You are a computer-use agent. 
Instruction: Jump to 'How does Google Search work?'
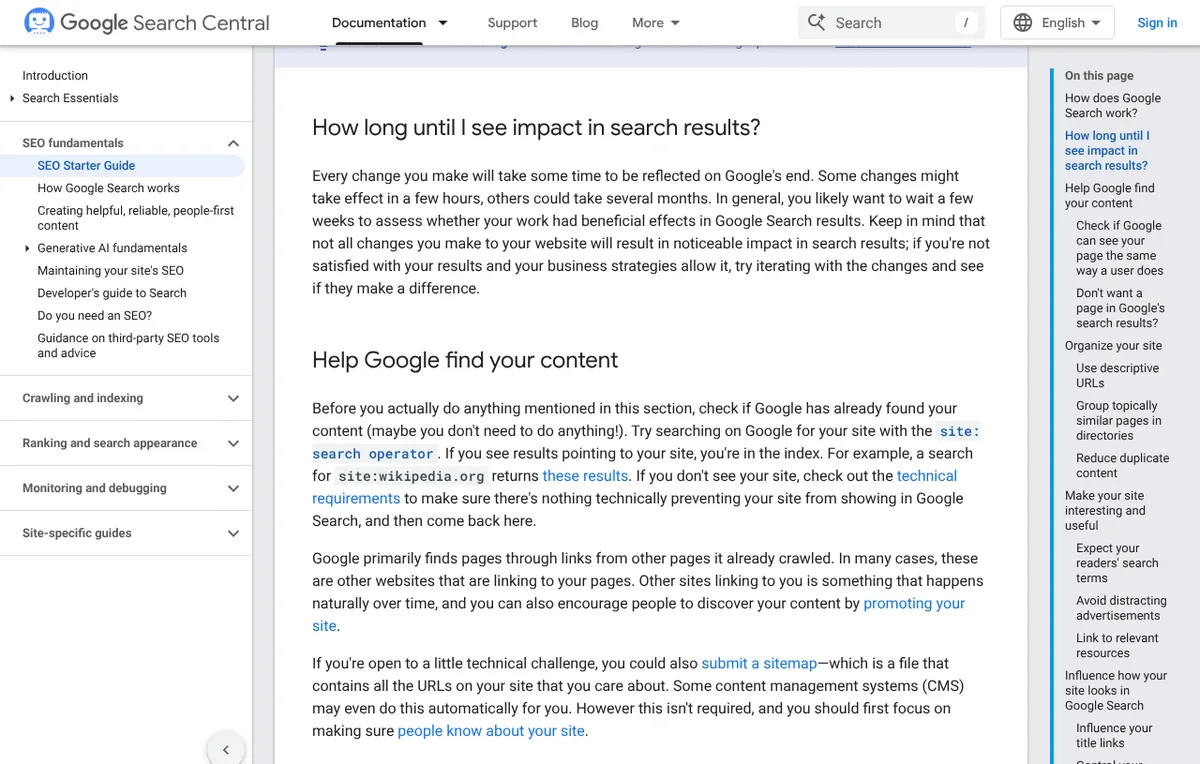[x=1113, y=105]
